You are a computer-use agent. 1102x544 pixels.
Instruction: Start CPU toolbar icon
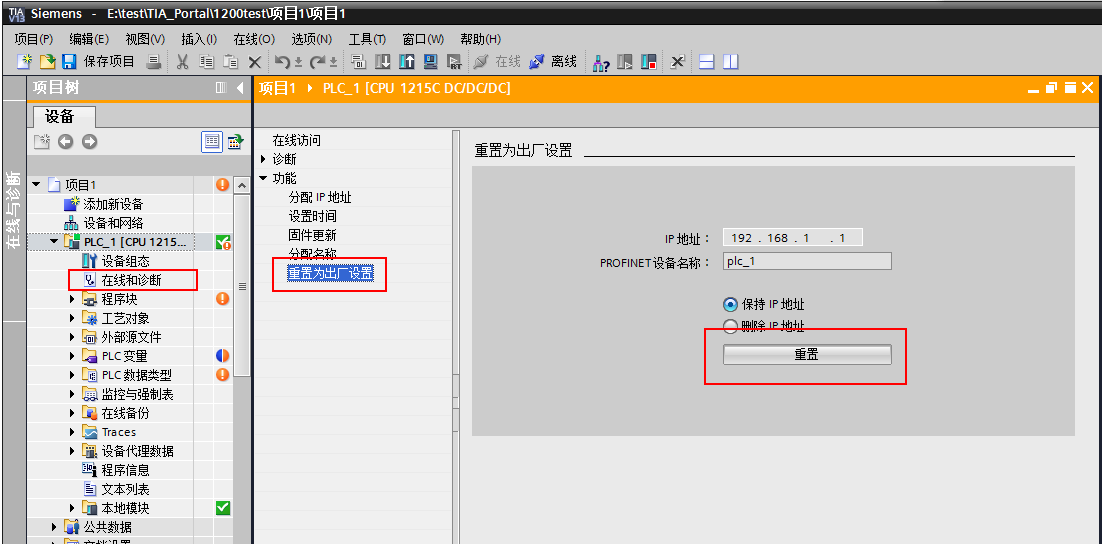pos(625,62)
